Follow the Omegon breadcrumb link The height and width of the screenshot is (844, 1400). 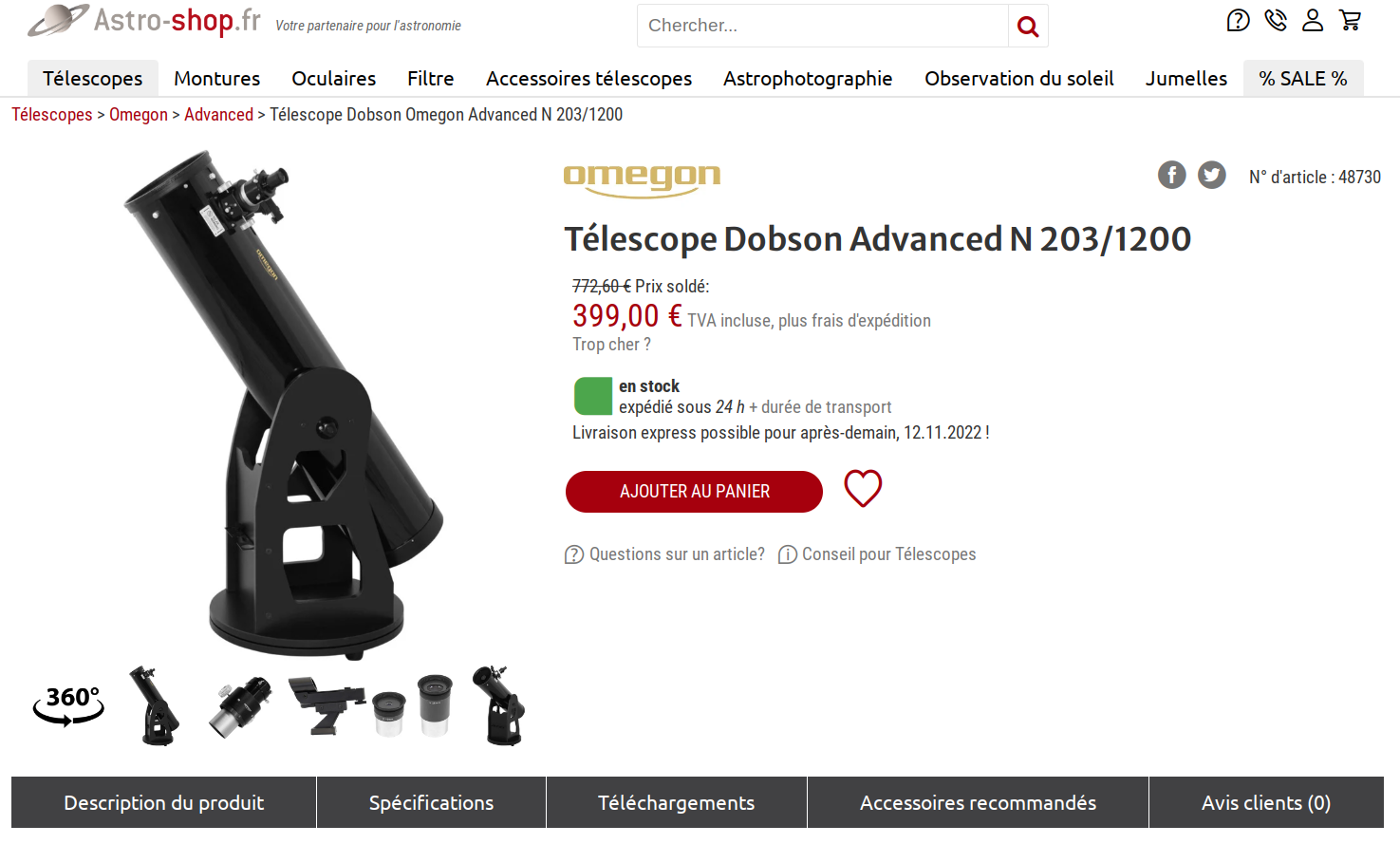tap(139, 115)
